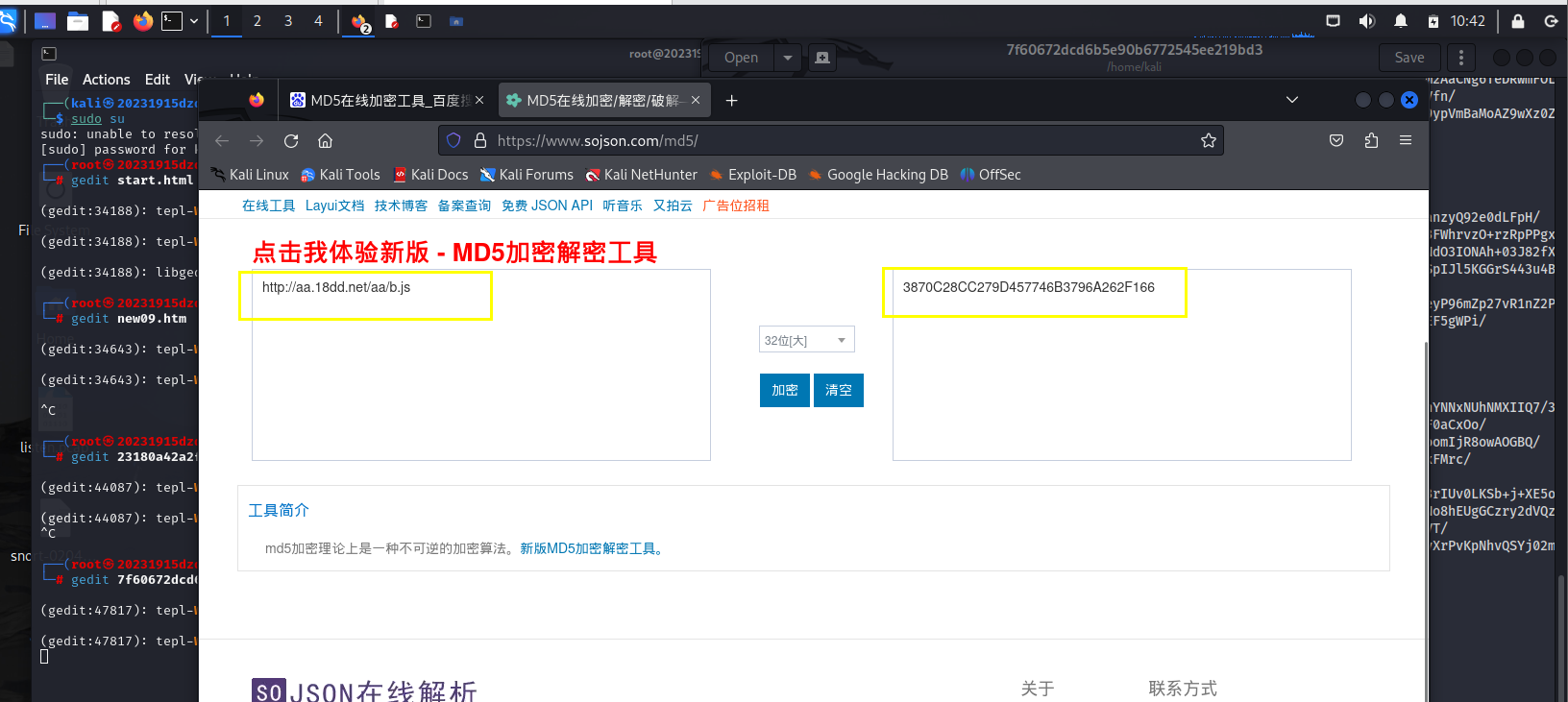Show notifications via the bell icon

[x=1401, y=21]
